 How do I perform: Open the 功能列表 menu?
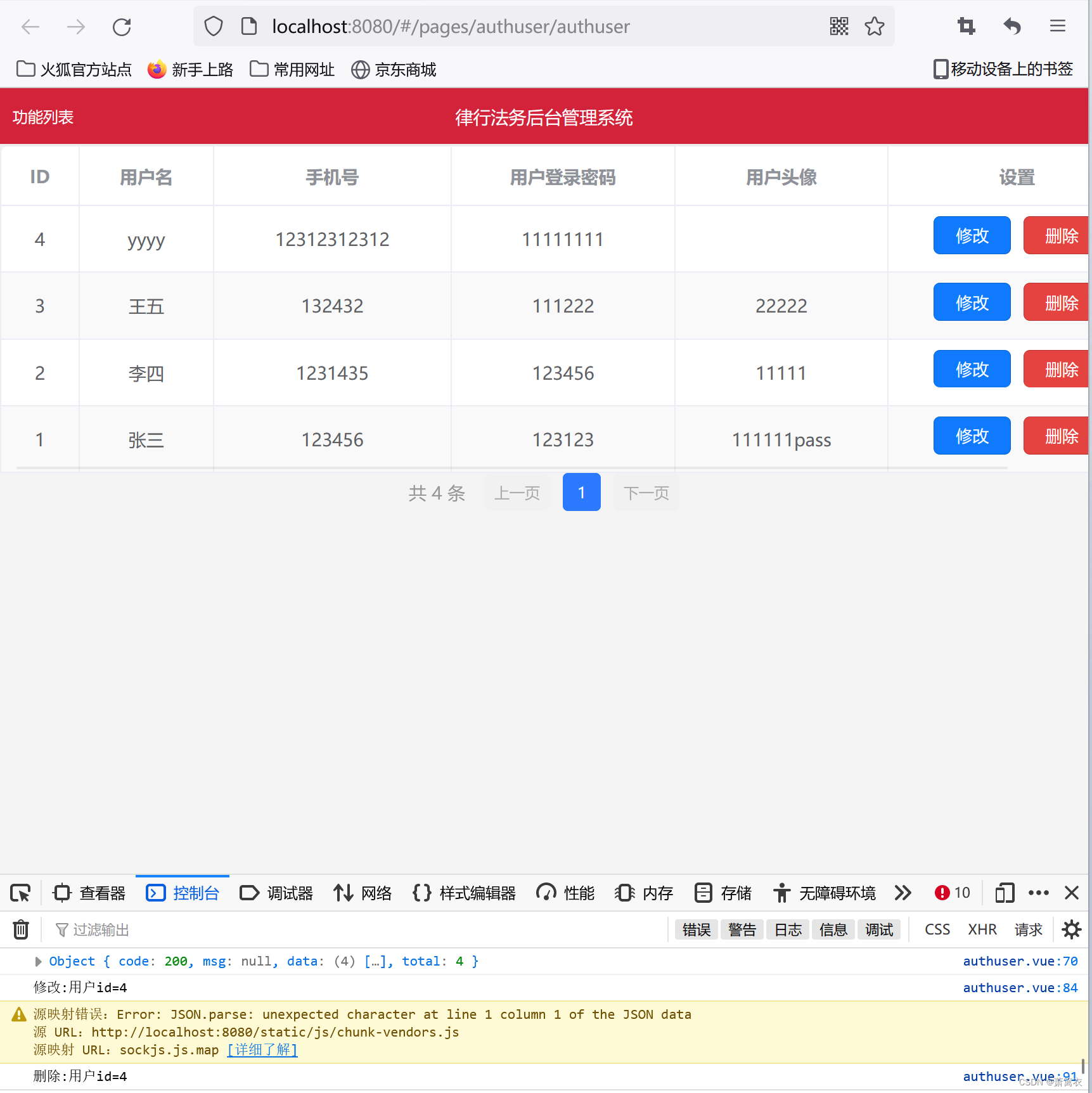click(x=43, y=117)
